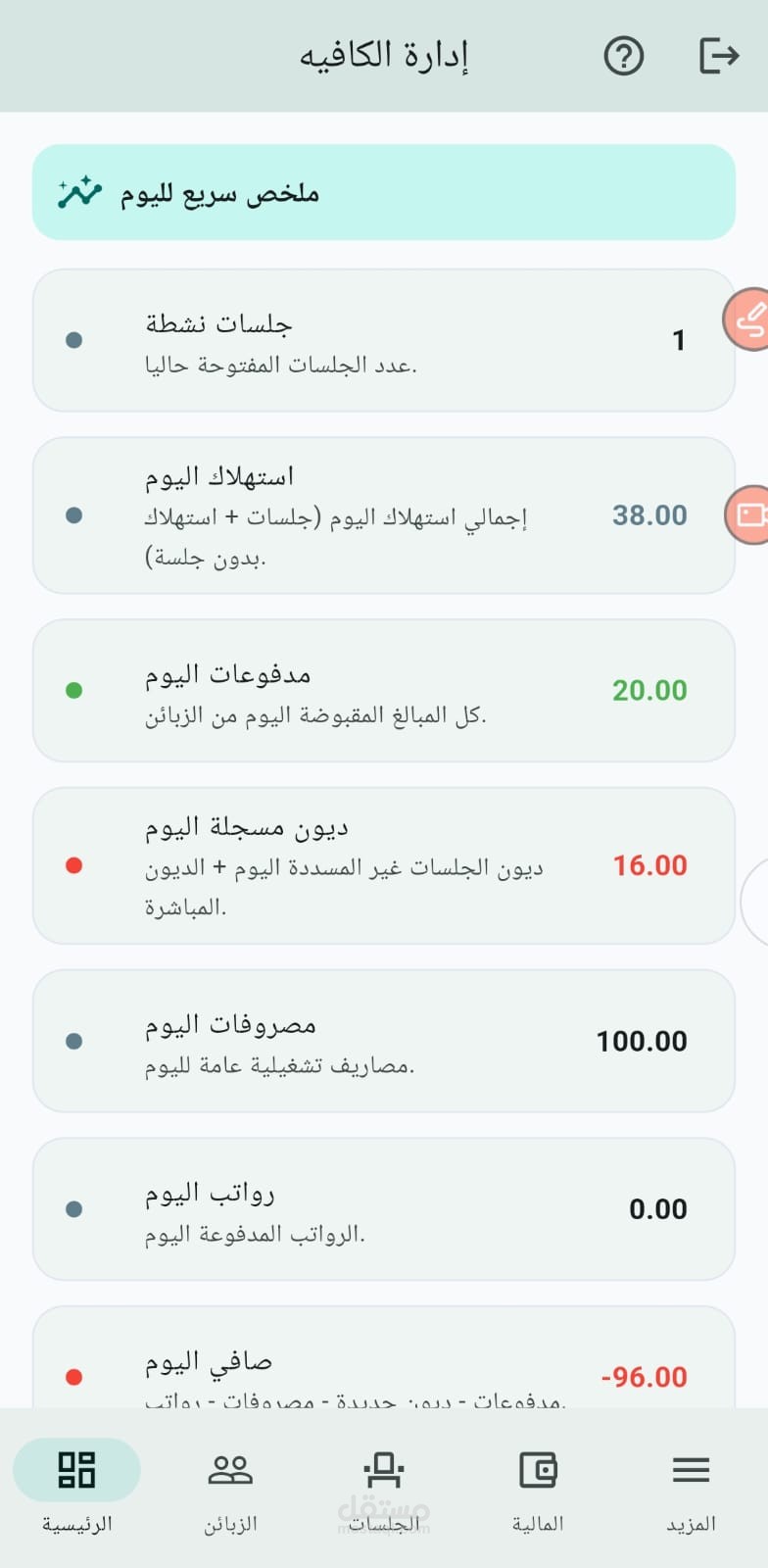
Task: Switch to the الرئيسية home tab
Action: tap(76, 1470)
